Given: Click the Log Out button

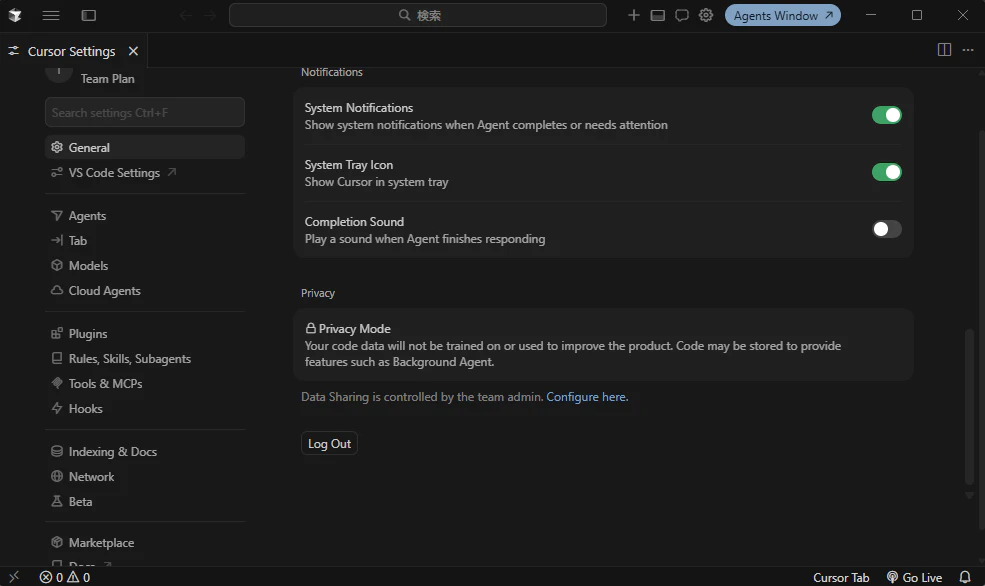Looking at the screenshot, I should (x=329, y=443).
